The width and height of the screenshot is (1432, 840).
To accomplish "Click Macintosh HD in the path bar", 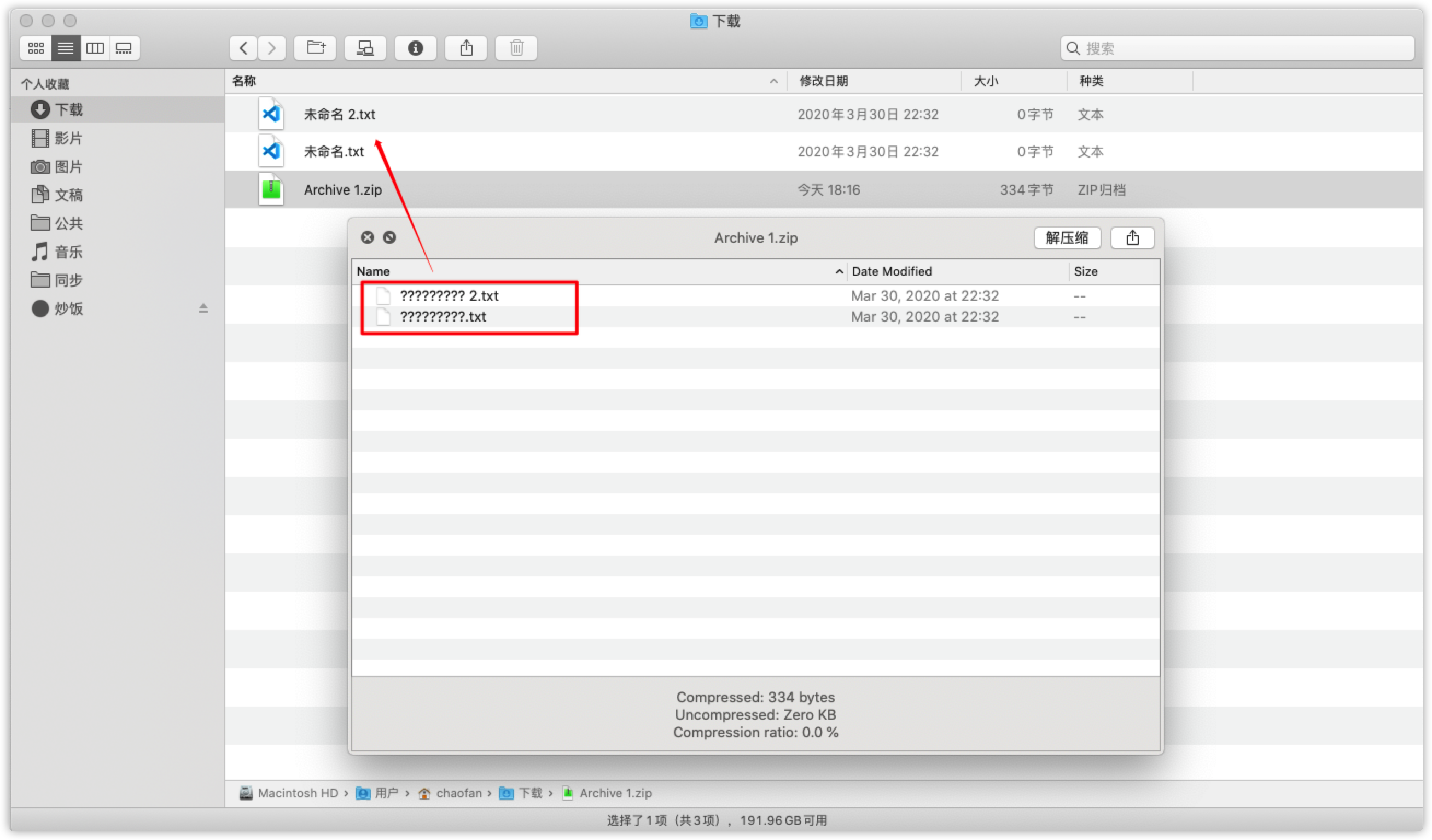I will click(x=289, y=794).
